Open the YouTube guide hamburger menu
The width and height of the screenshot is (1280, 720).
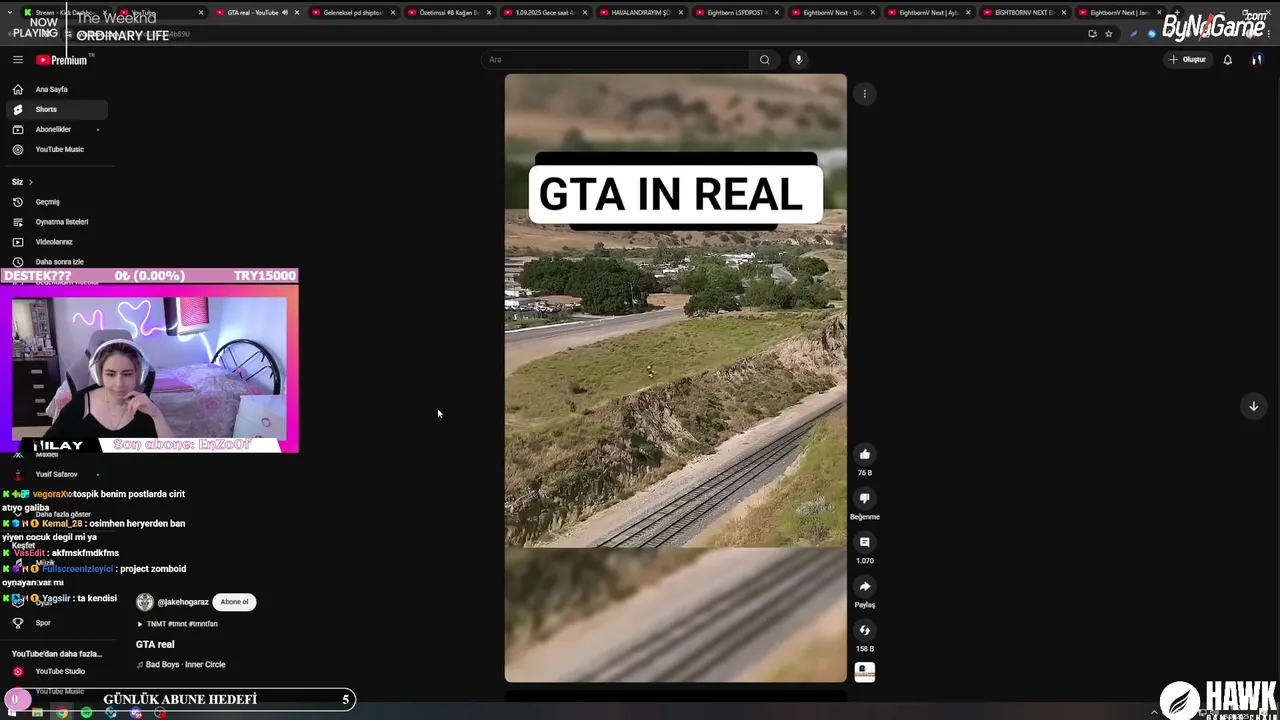[17, 60]
